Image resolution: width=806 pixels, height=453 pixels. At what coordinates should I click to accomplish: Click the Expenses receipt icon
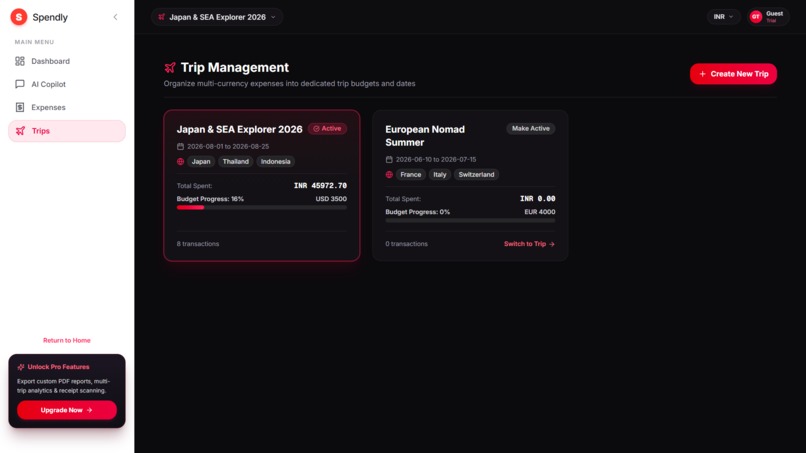click(x=20, y=107)
